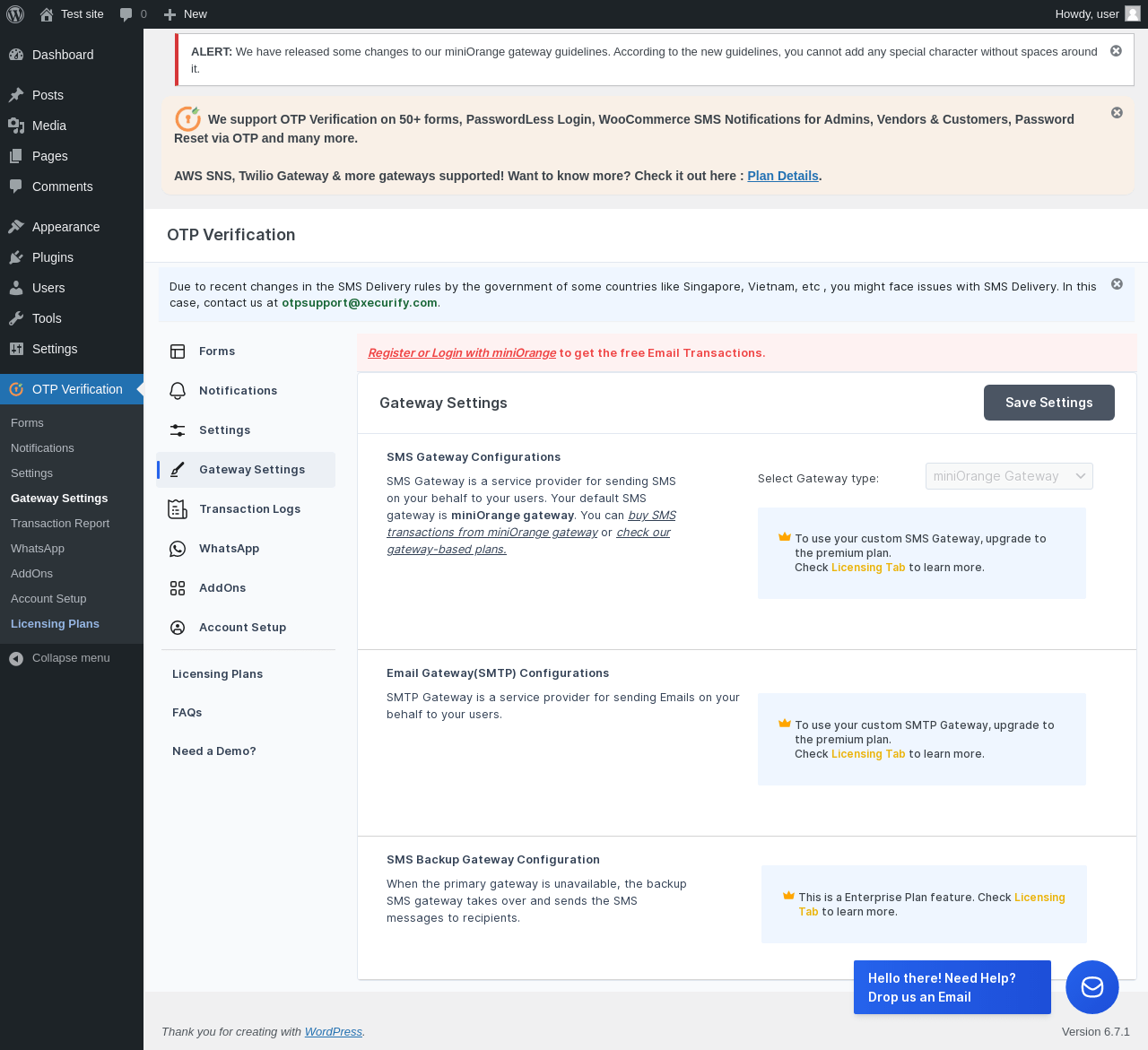This screenshot has height=1050, width=1148.
Task: Click check our gateway-based plans link
Action: click(x=528, y=541)
